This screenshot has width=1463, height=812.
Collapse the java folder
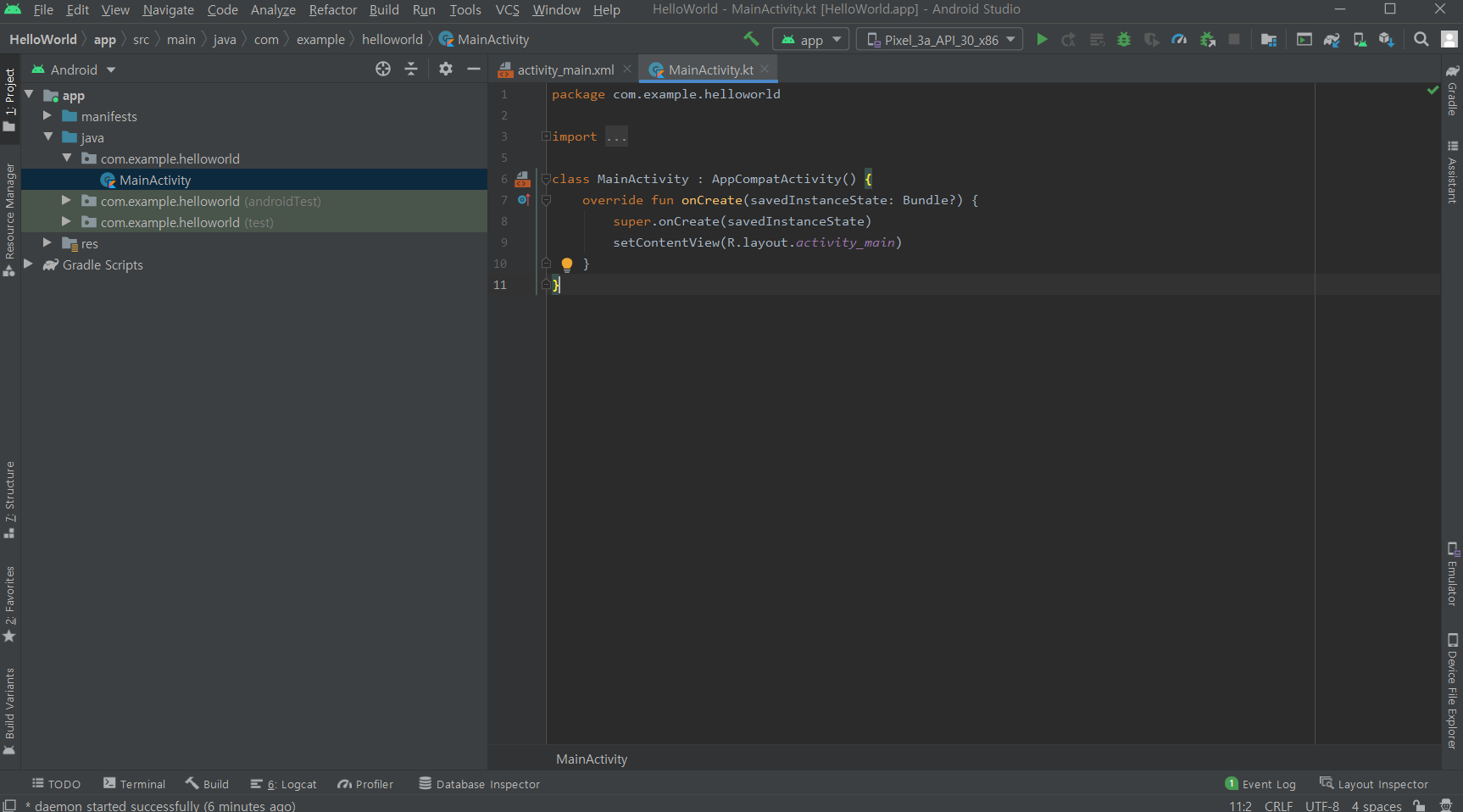pyautogui.click(x=48, y=137)
